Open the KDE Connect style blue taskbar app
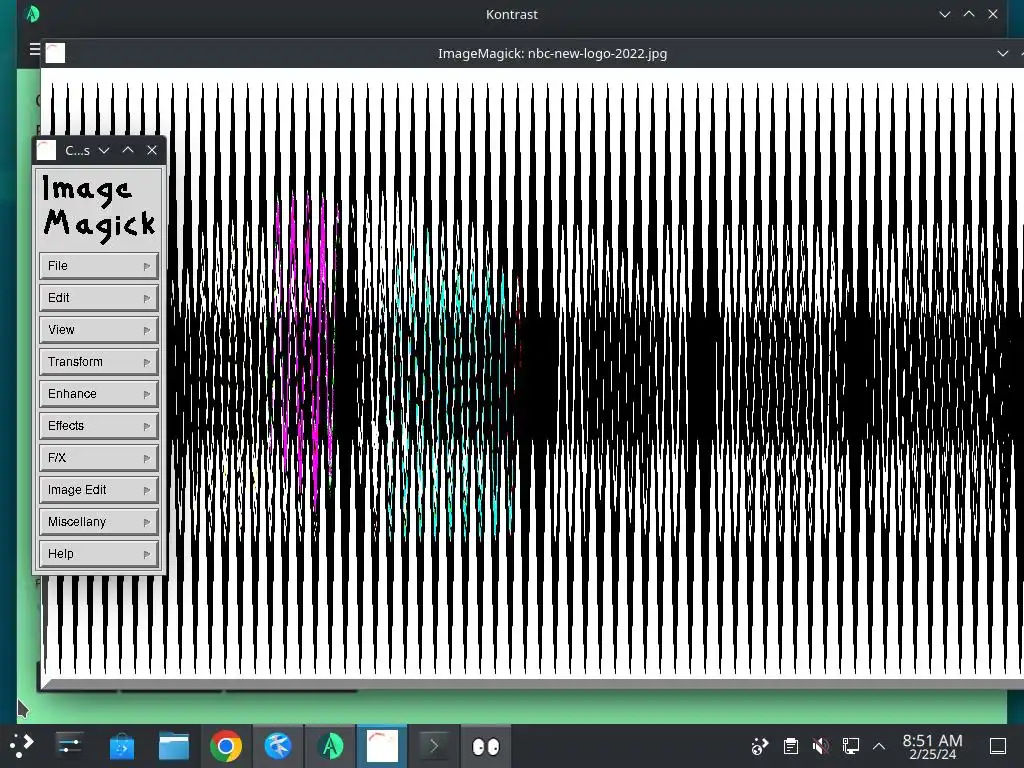 (278, 746)
